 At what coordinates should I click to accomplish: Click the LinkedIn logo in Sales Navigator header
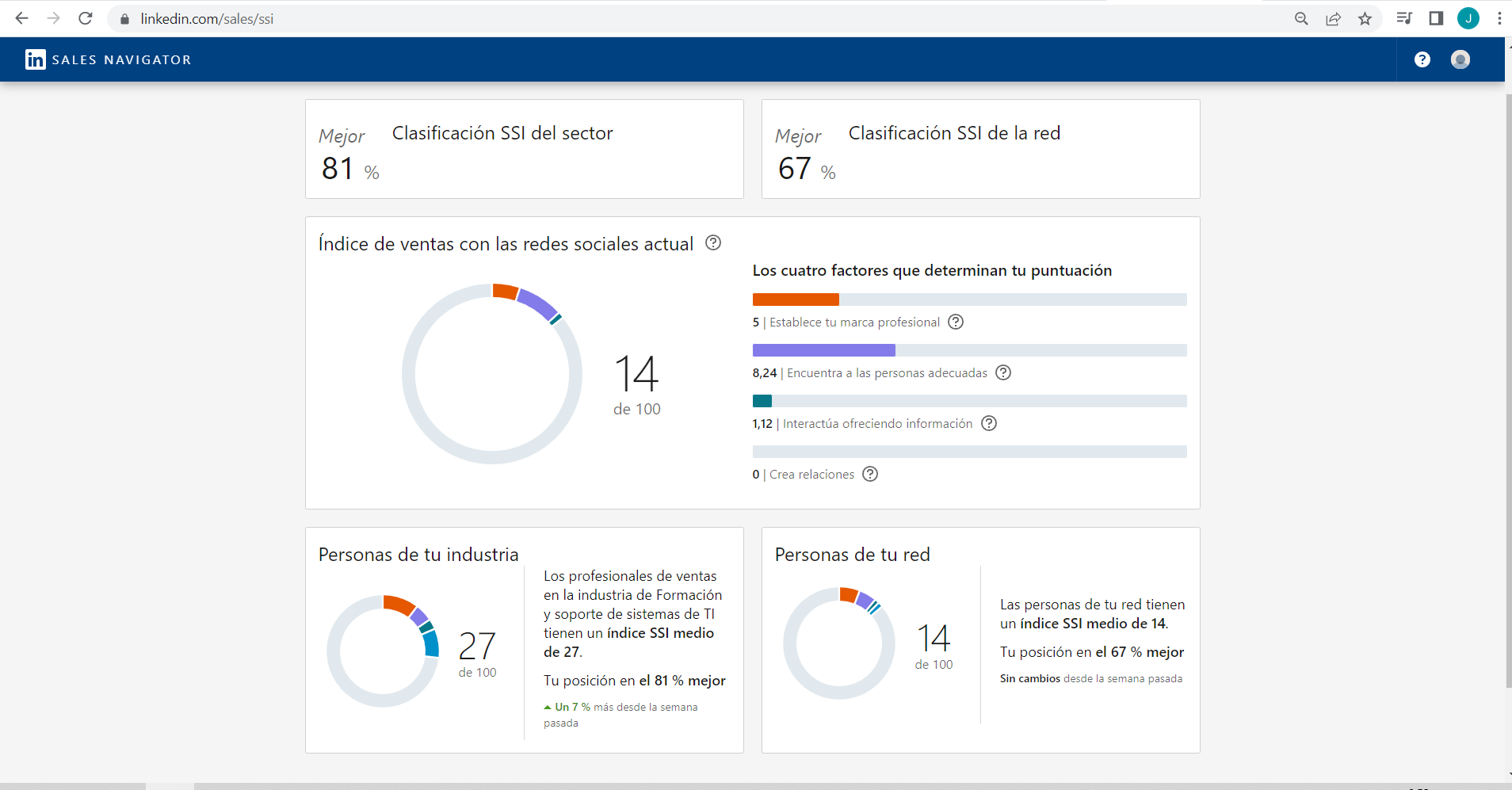(x=36, y=59)
